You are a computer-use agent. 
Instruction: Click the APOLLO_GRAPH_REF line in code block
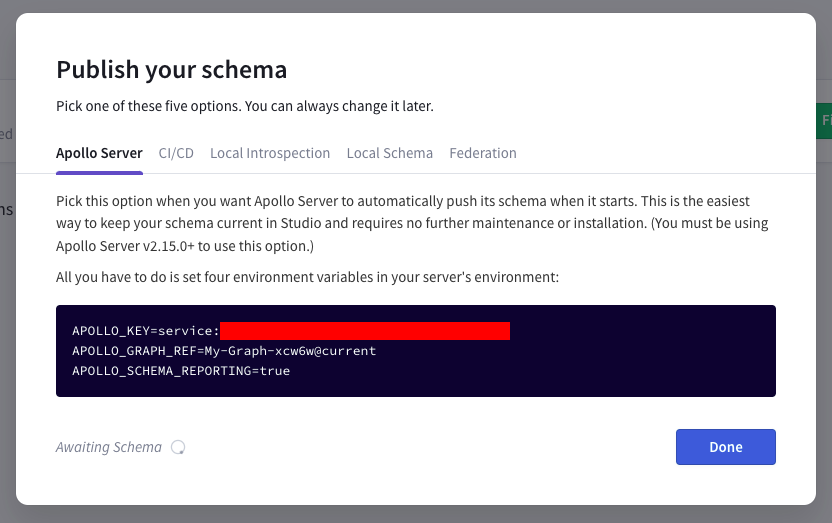pos(224,351)
